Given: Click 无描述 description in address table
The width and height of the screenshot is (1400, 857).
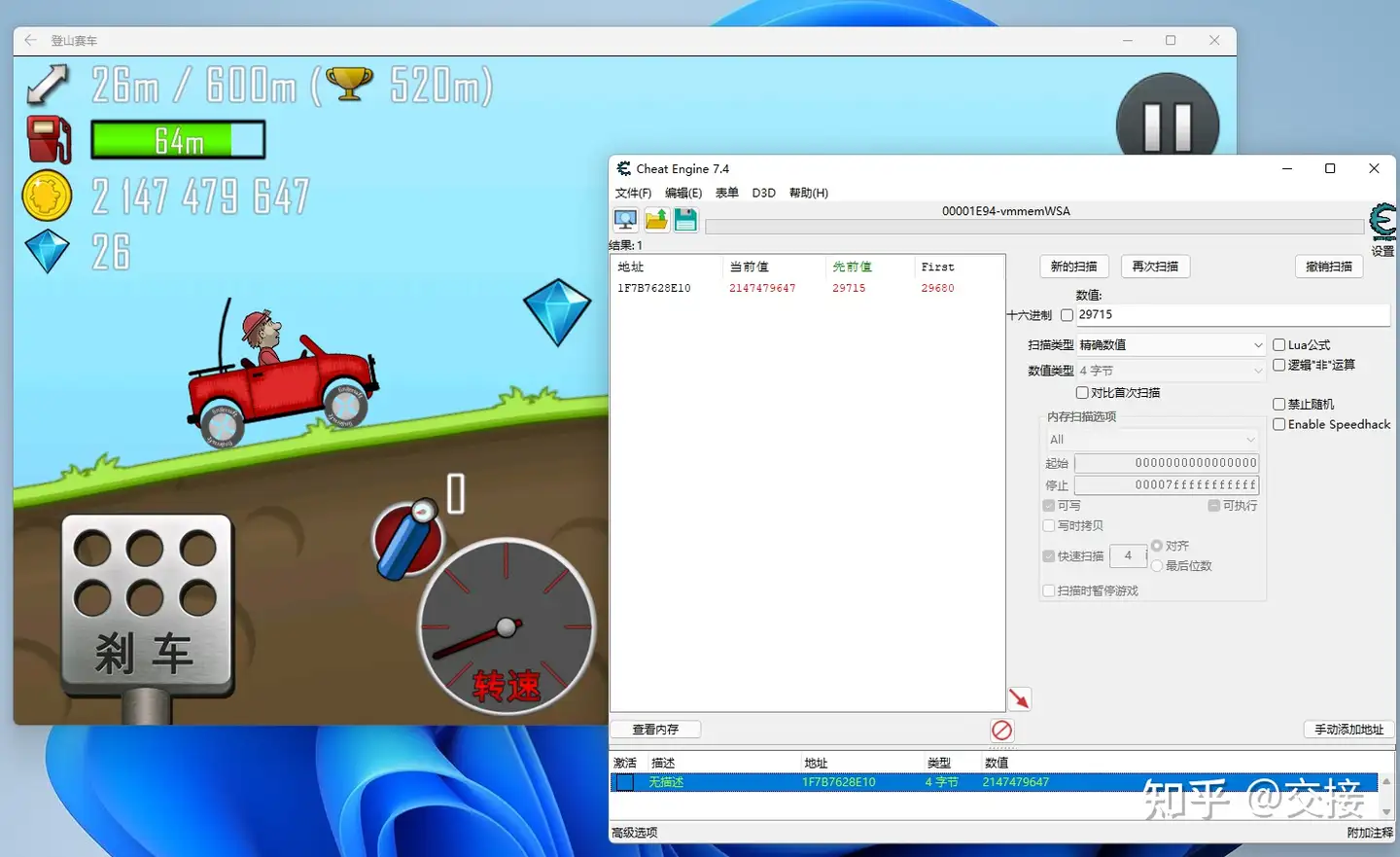Looking at the screenshot, I should 667,782.
